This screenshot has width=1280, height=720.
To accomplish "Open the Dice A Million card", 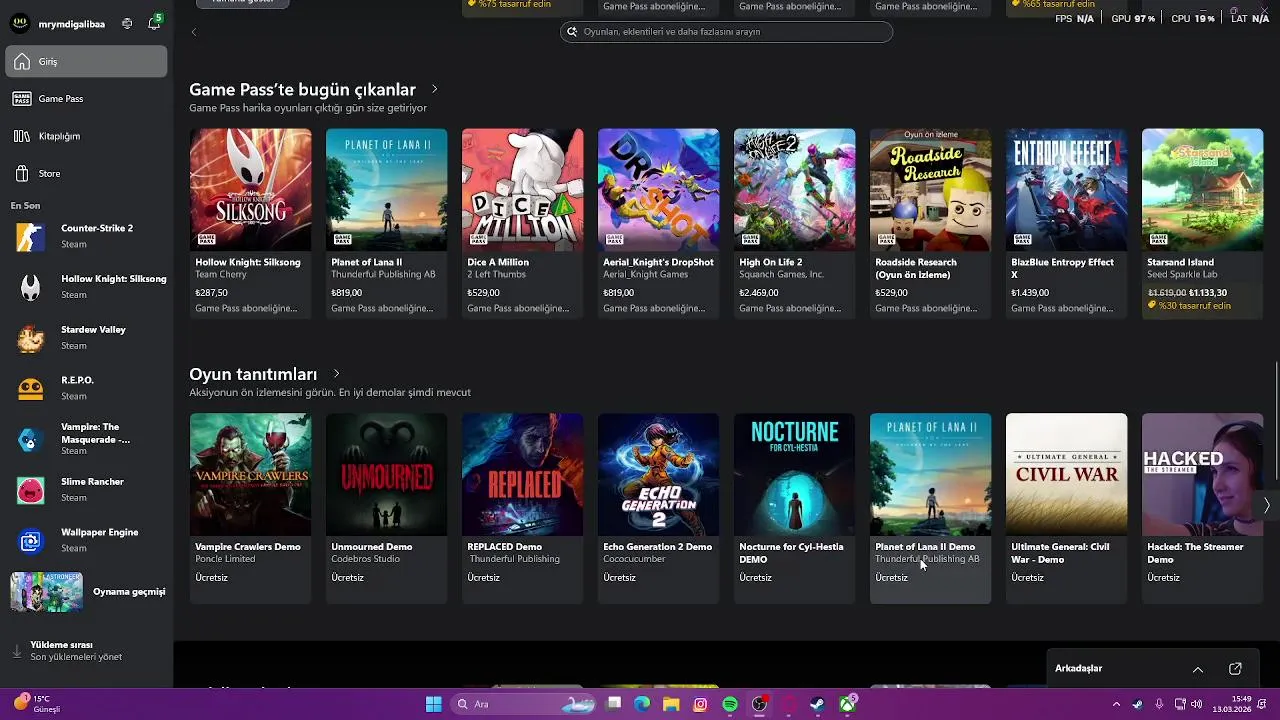I will pyautogui.click(x=522, y=224).
